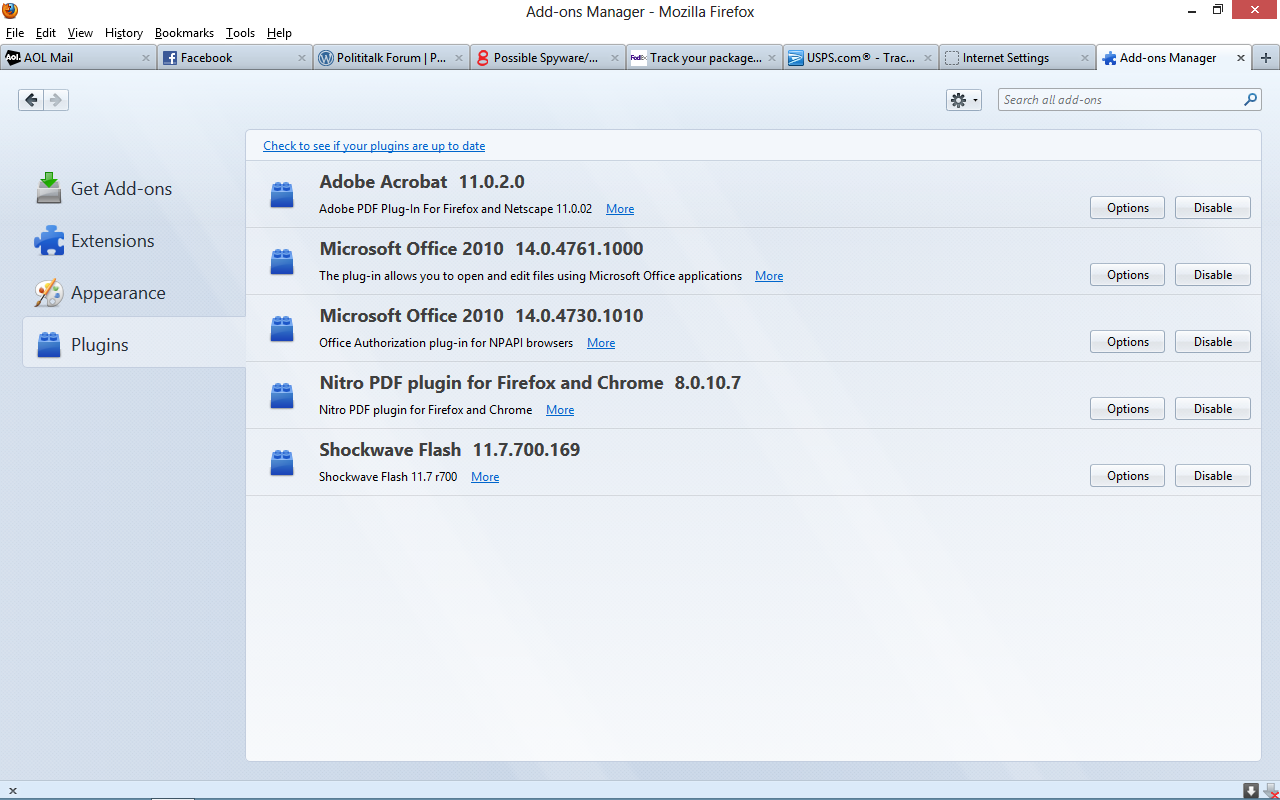Open Options for Adobe Acrobat
The height and width of the screenshot is (800, 1280).
[x=1128, y=208]
